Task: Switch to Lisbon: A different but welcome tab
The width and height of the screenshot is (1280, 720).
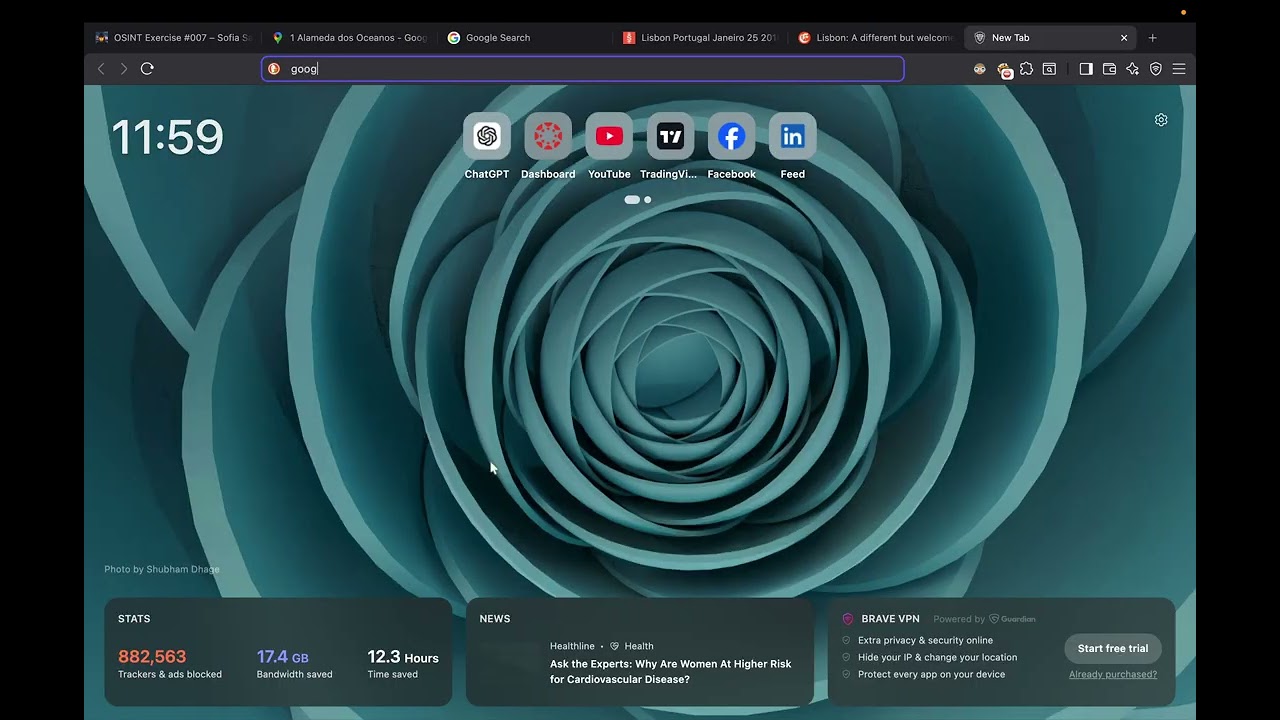Action: click(876, 38)
